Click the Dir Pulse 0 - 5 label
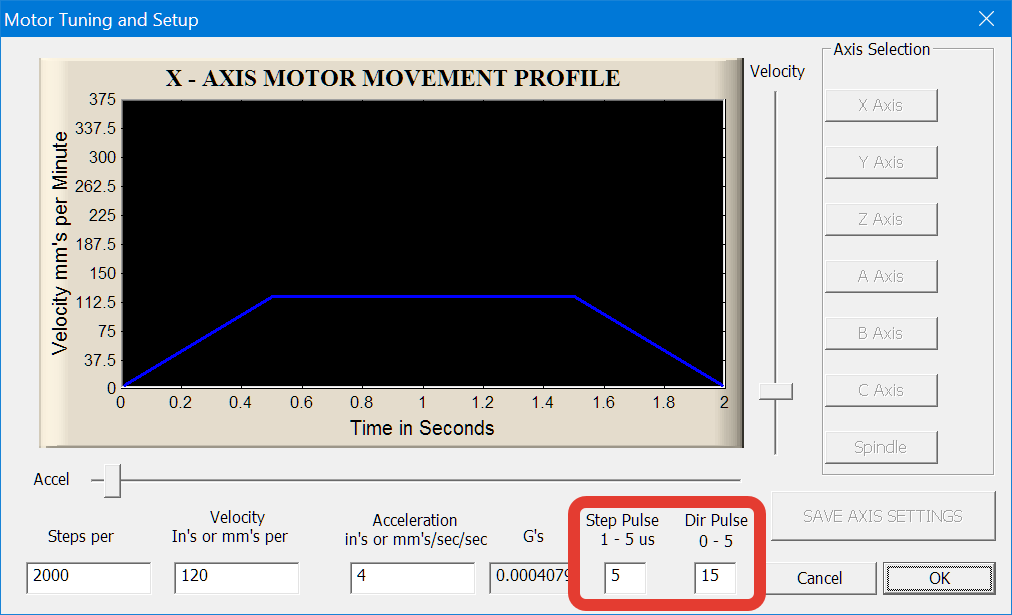 [716, 530]
